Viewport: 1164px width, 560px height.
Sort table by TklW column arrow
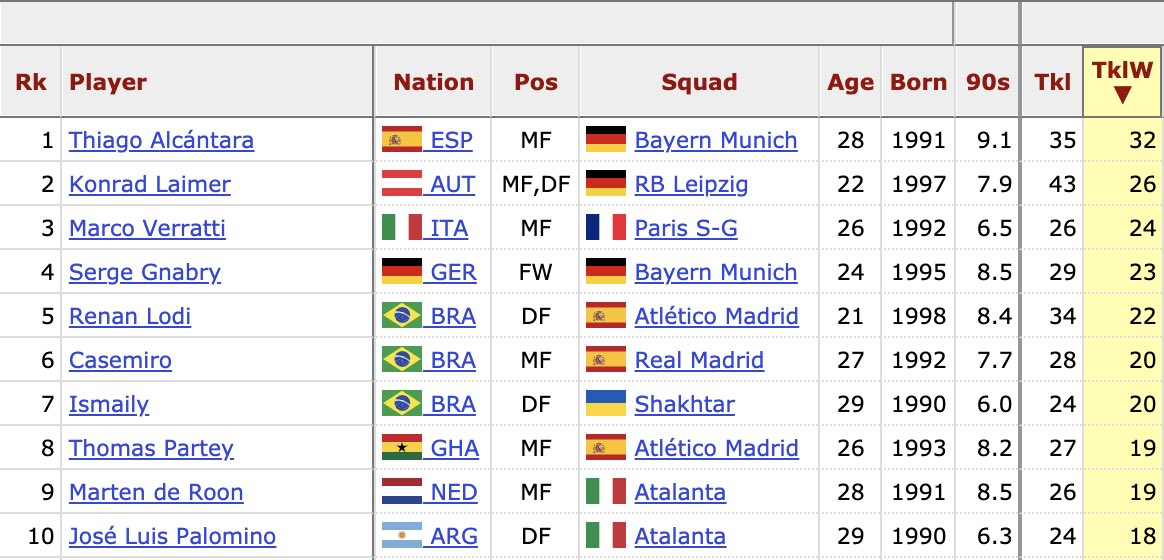coord(1122,95)
